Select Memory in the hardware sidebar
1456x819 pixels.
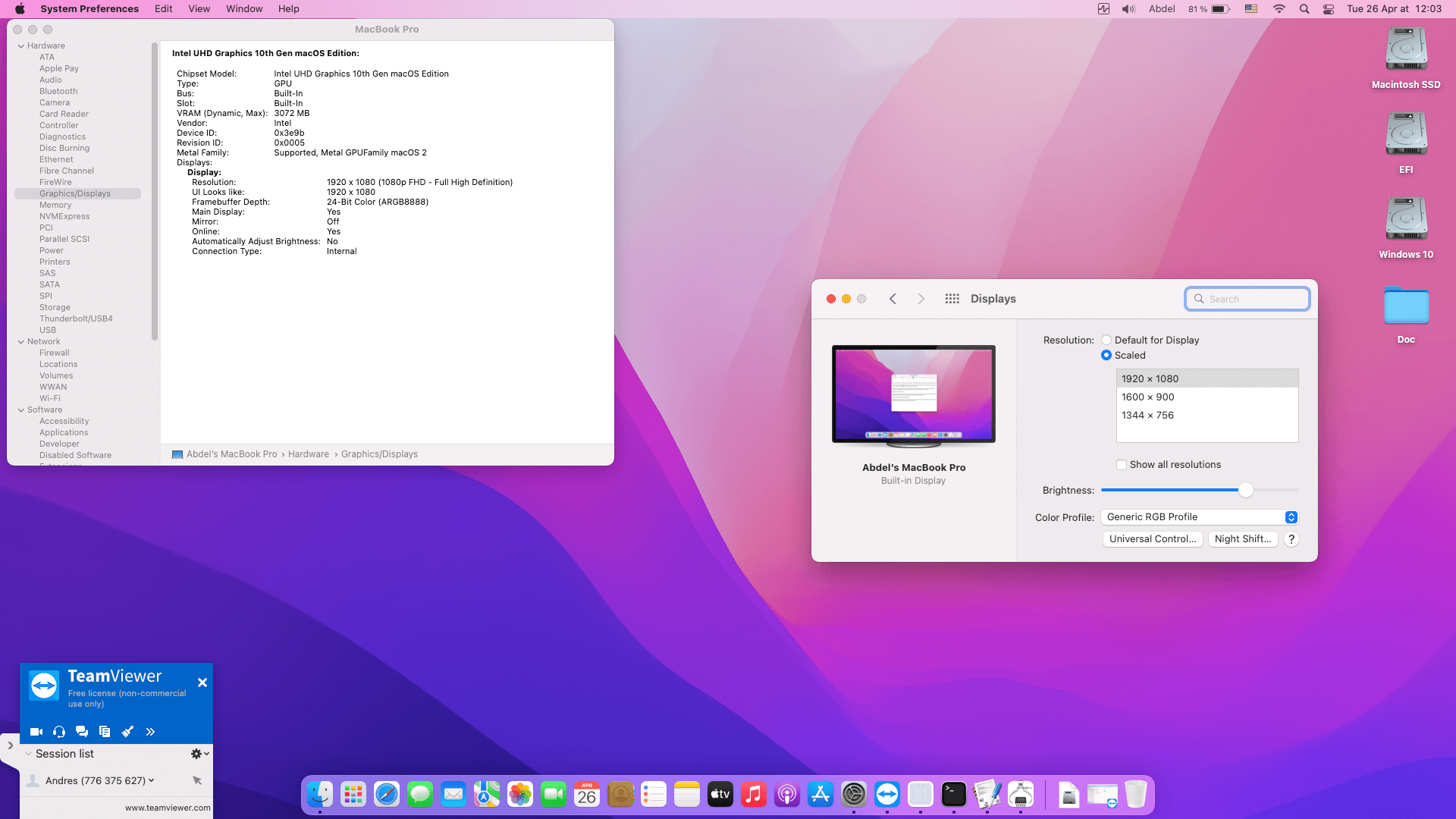(55, 206)
